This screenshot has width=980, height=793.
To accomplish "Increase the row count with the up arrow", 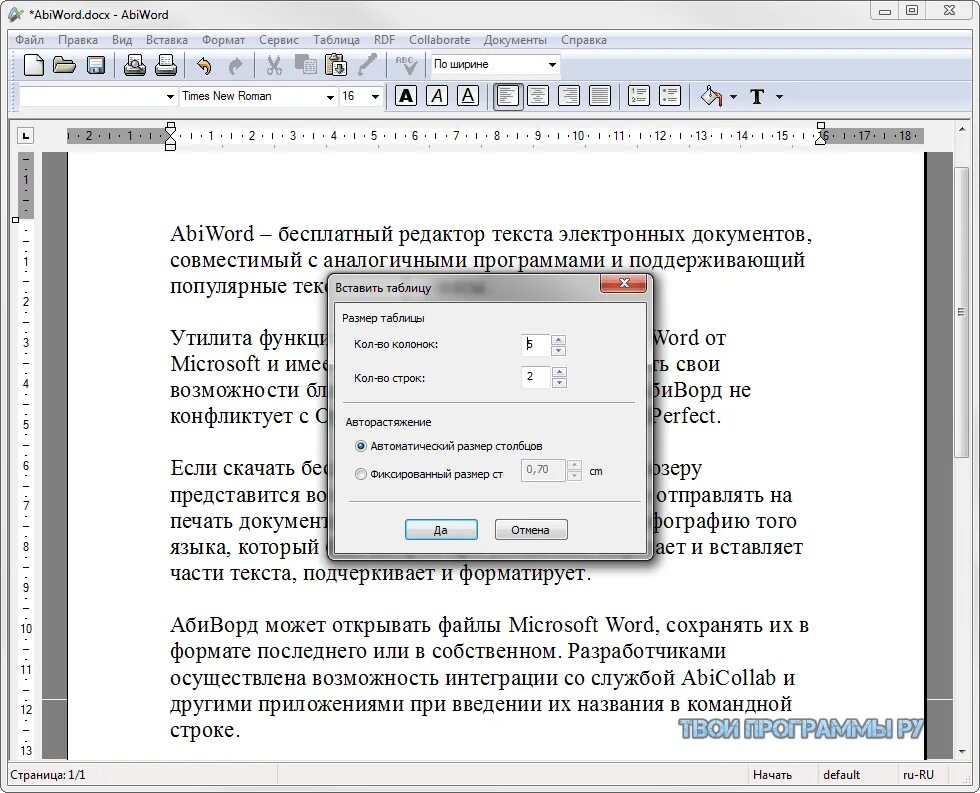I will click(559, 372).
